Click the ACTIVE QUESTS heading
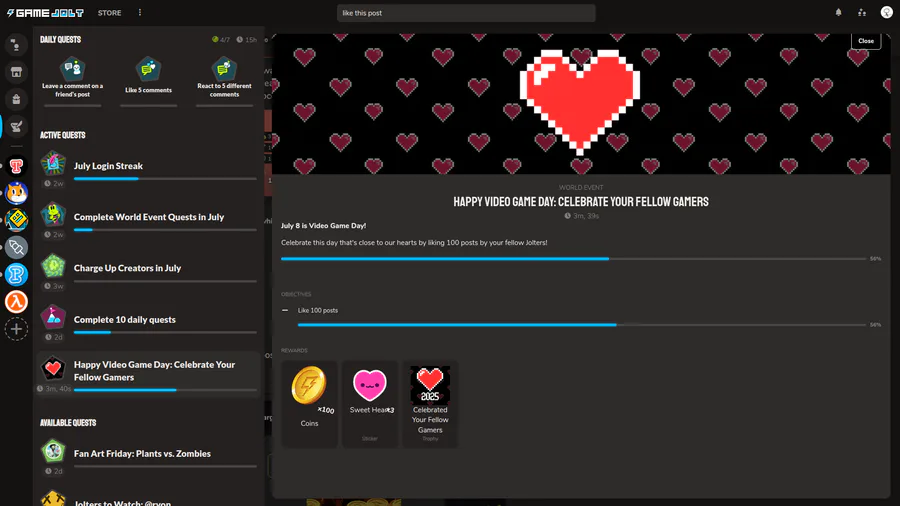 click(x=63, y=135)
